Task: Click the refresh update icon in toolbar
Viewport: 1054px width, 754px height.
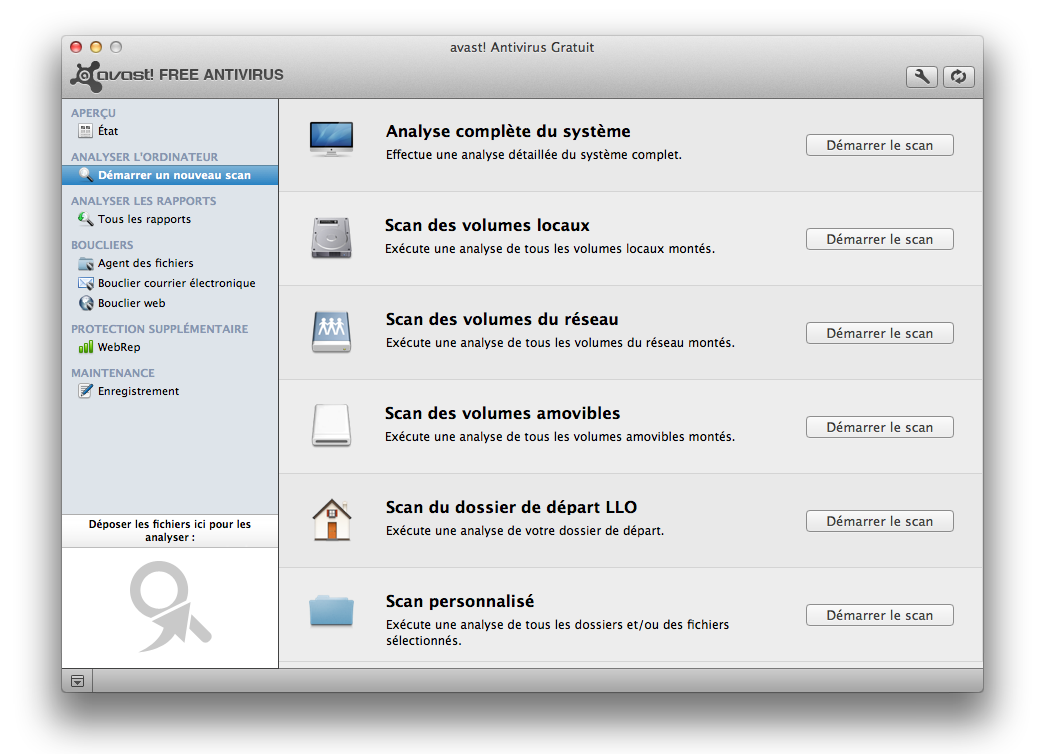Action: [959, 77]
